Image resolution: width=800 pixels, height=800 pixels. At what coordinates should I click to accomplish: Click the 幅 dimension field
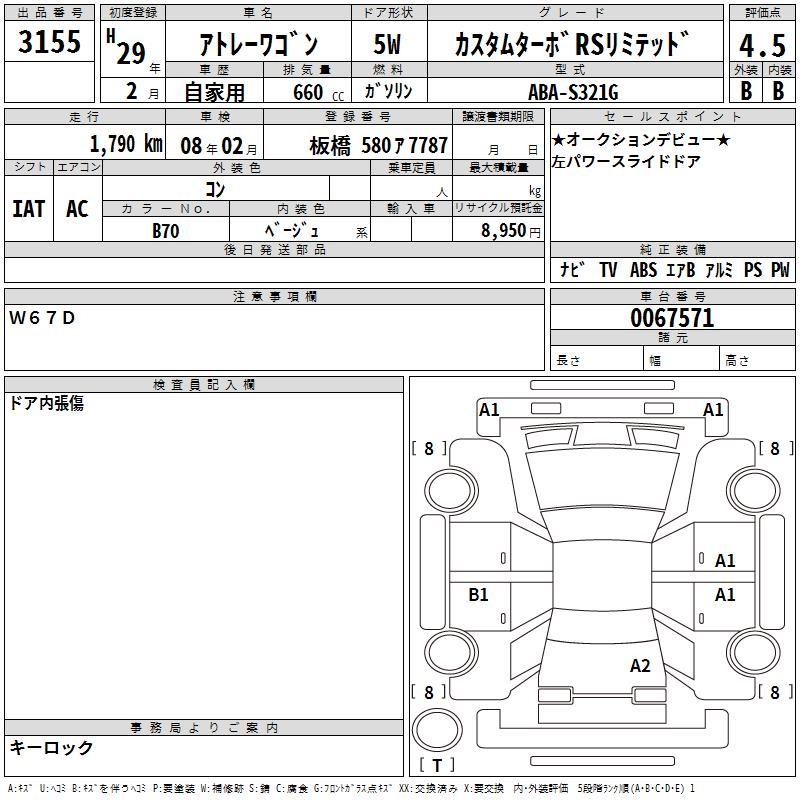point(681,358)
